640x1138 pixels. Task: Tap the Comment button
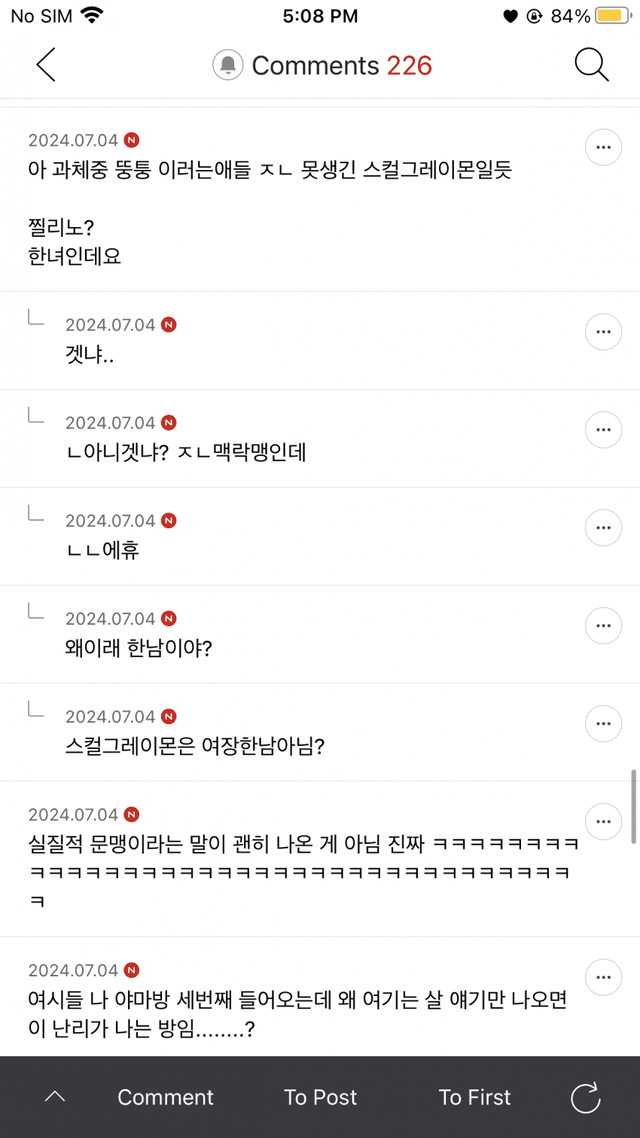coord(166,1097)
